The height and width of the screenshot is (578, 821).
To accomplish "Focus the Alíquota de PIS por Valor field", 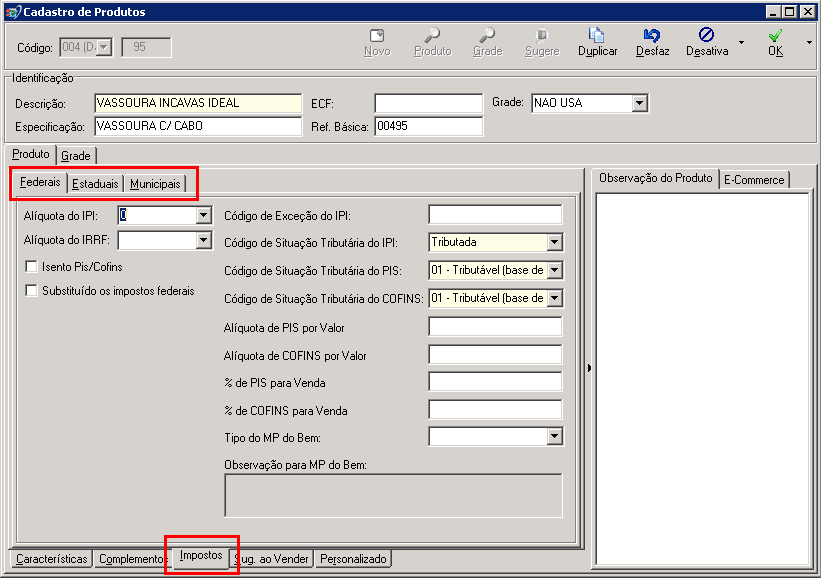I will pyautogui.click(x=495, y=327).
